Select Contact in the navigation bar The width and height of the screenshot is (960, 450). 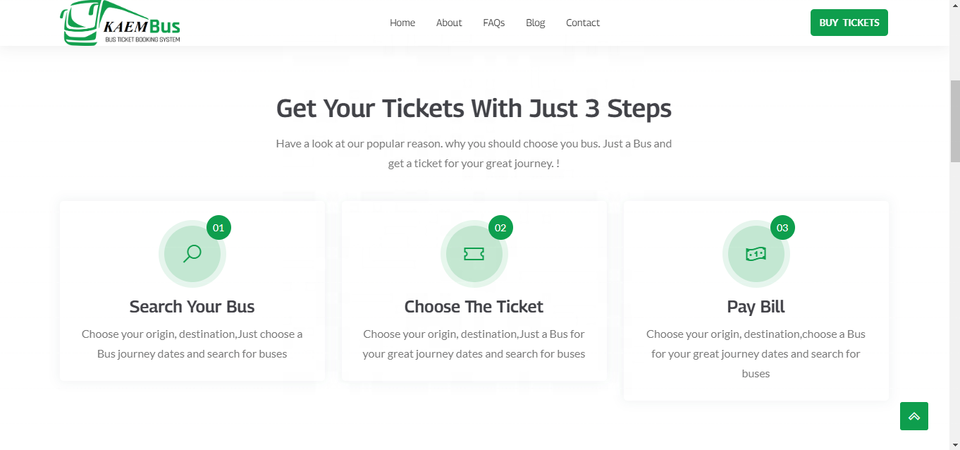[583, 23]
